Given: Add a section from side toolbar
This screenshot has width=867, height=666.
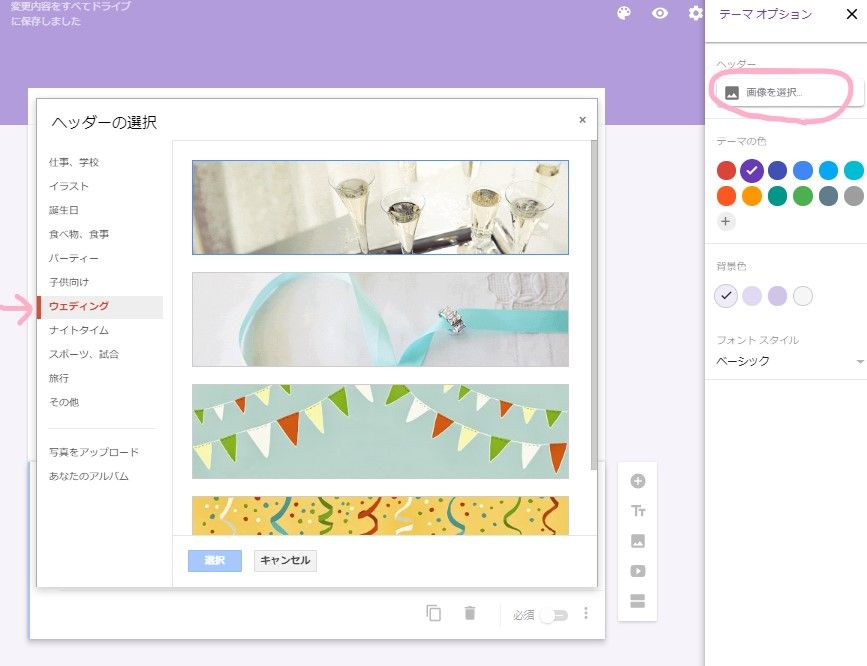Looking at the screenshot, I should [x=638, y=601].
